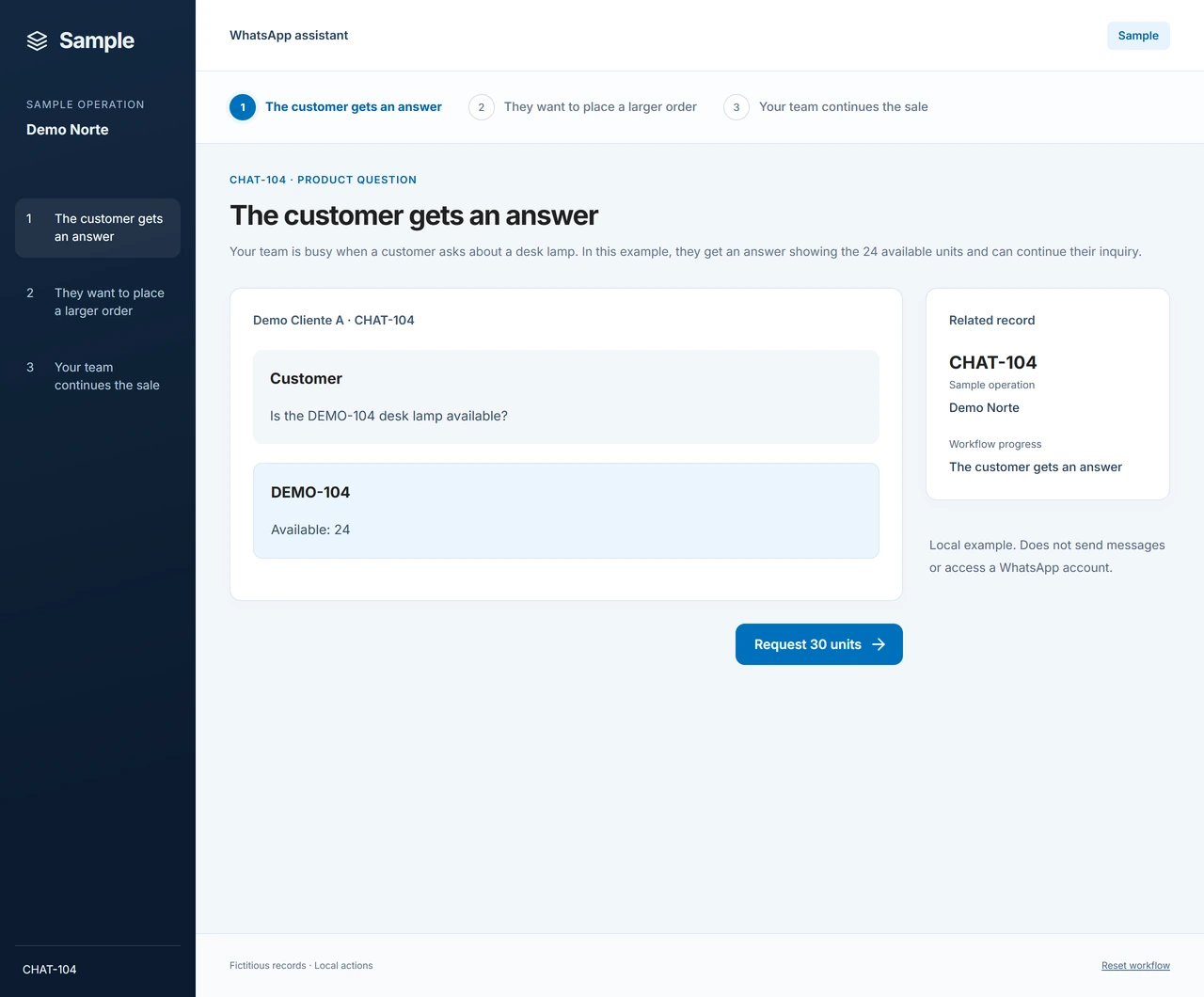Open 'They want to place a larger order' tab
The width and height of the screenshot is (1204, 997).
click(583, 107)
